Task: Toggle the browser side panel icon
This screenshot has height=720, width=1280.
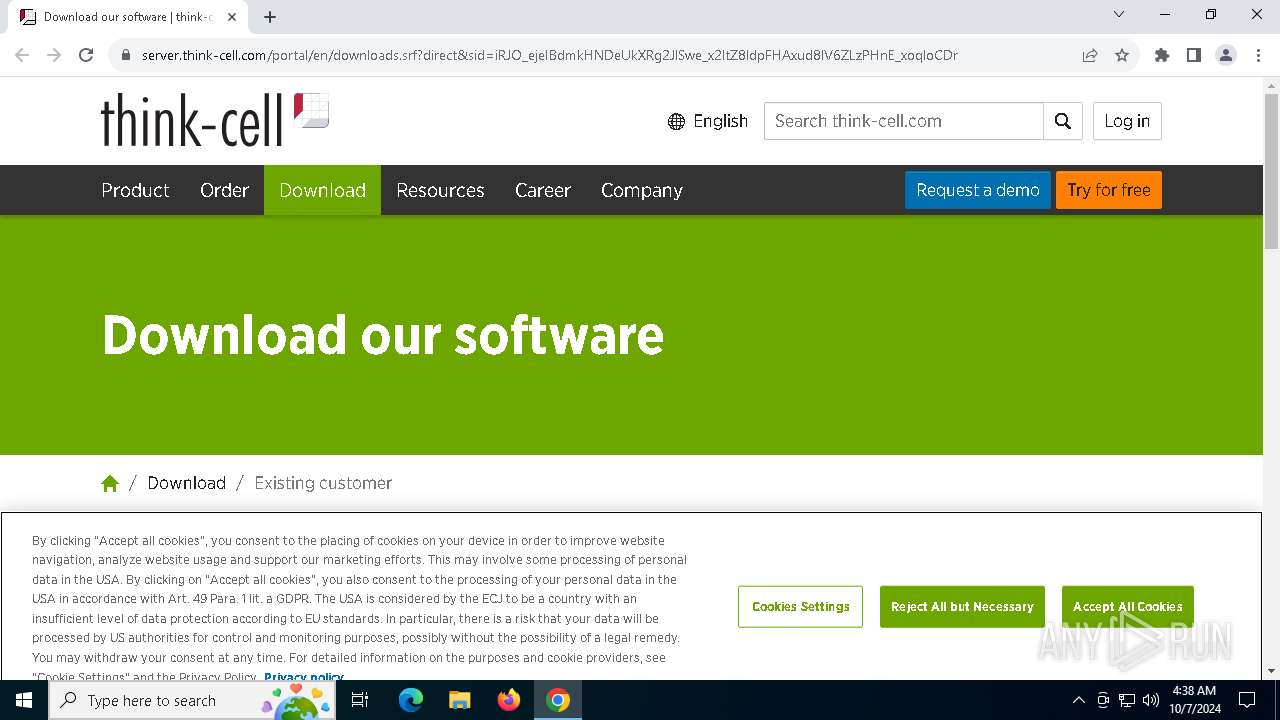Action: (x=1194, y=55)
